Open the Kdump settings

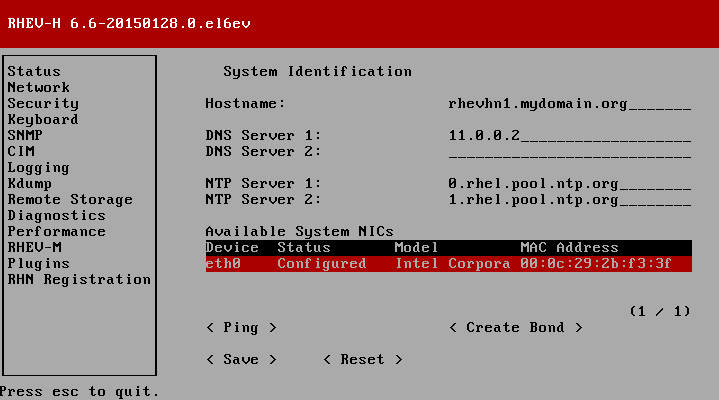point(30,183)
